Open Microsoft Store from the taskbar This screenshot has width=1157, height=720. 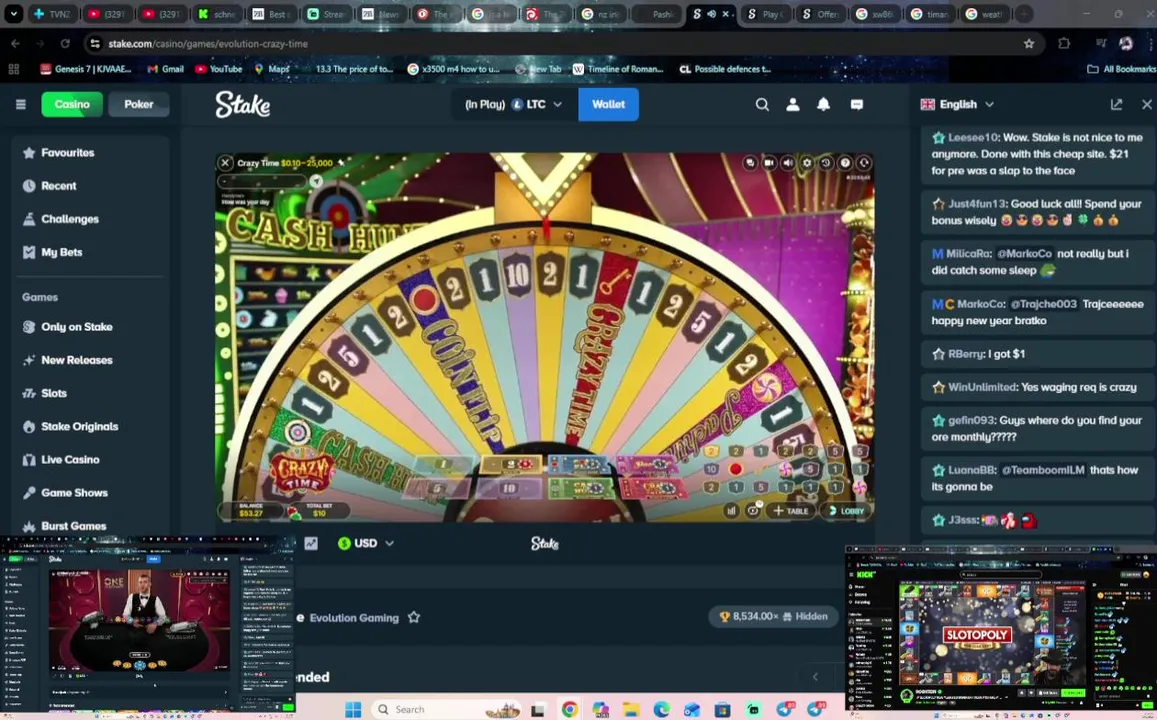tap(722, 710)
